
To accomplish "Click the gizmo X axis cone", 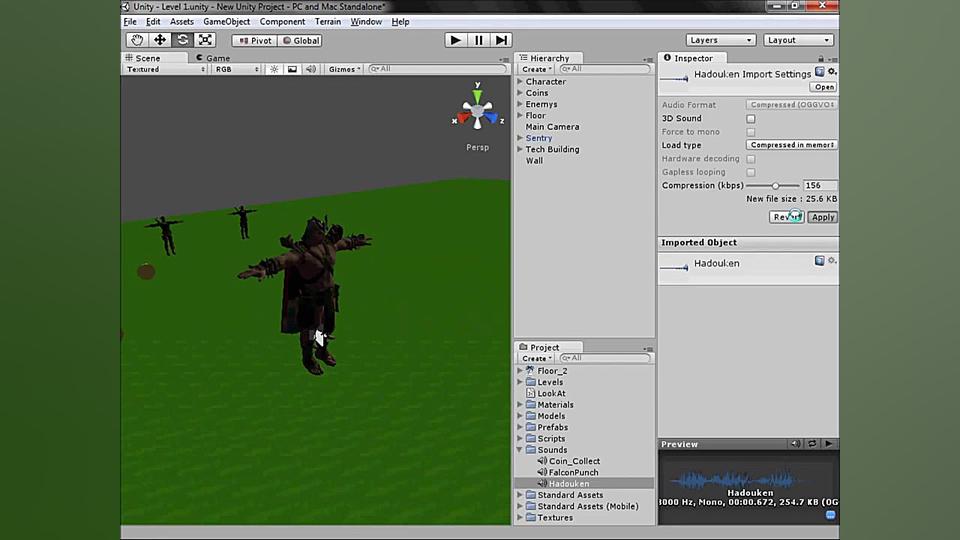I will click(x=463, y=118).
